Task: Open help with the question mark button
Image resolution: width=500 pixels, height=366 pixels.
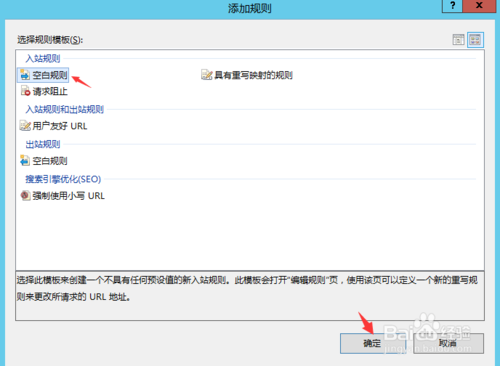Action: coord(452,6)
